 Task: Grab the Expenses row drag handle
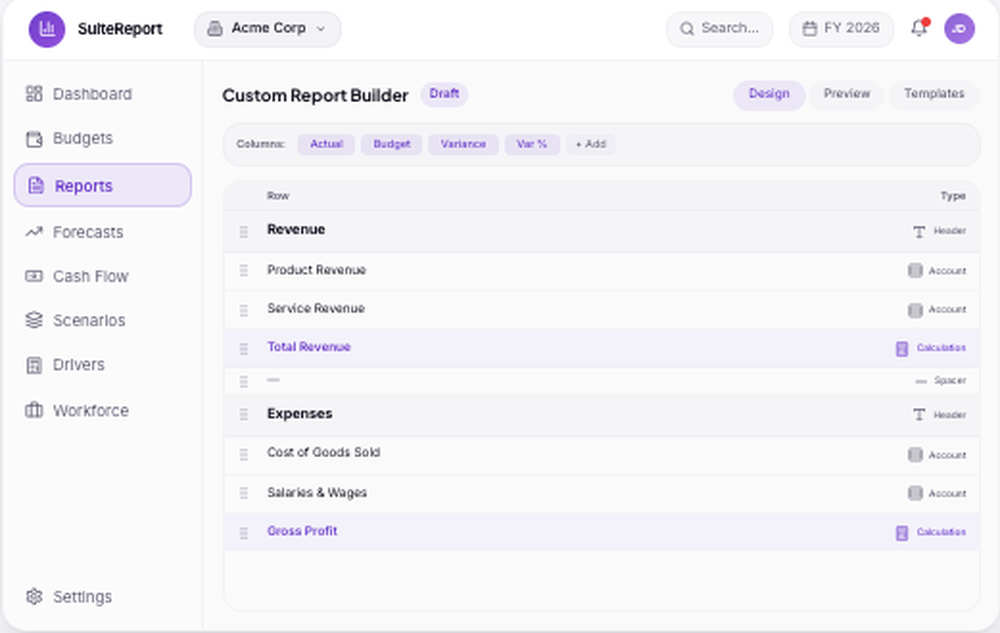click(244, 414)
